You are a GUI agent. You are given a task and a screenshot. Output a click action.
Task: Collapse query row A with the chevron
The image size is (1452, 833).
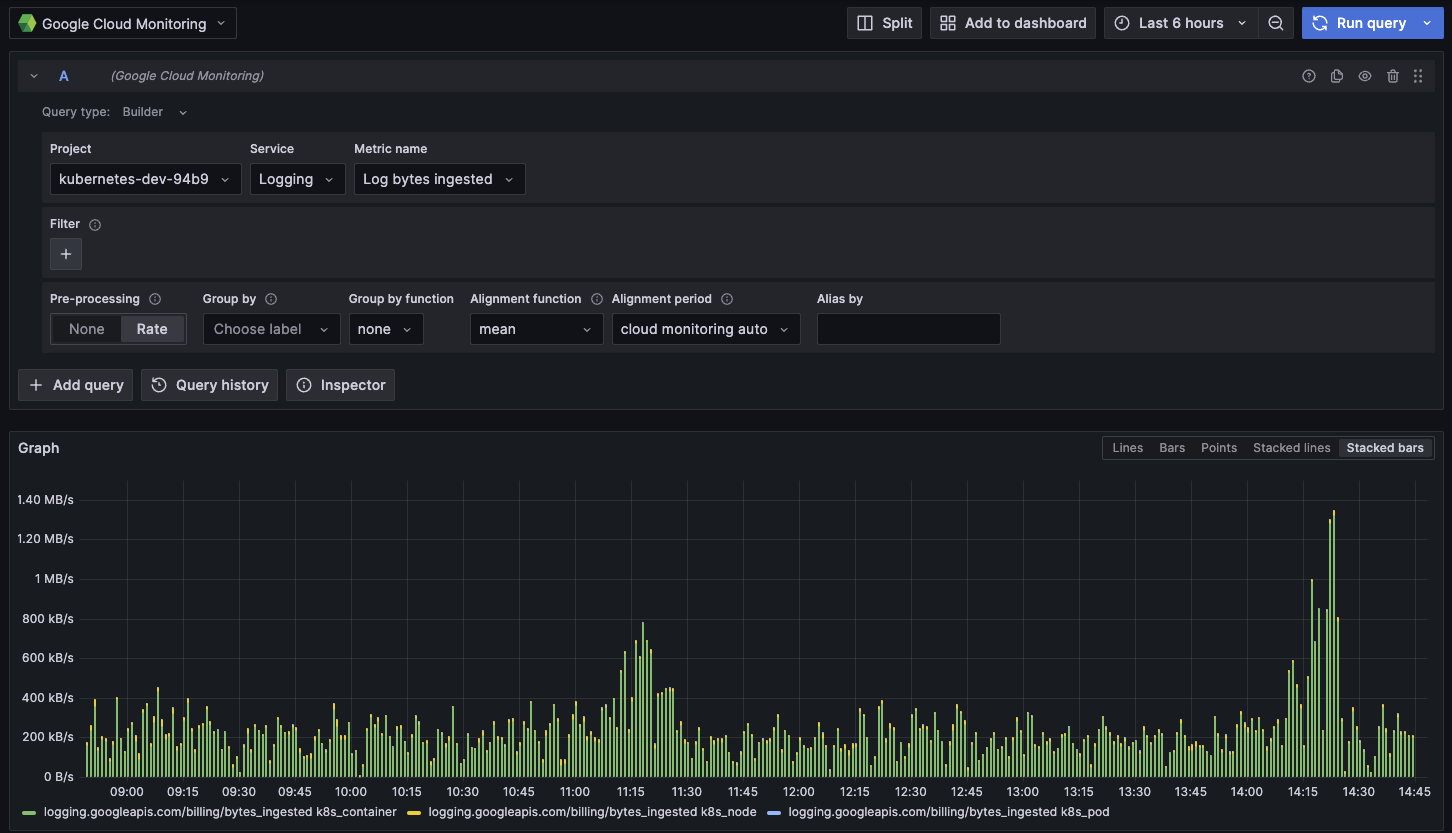pos(34,76)
